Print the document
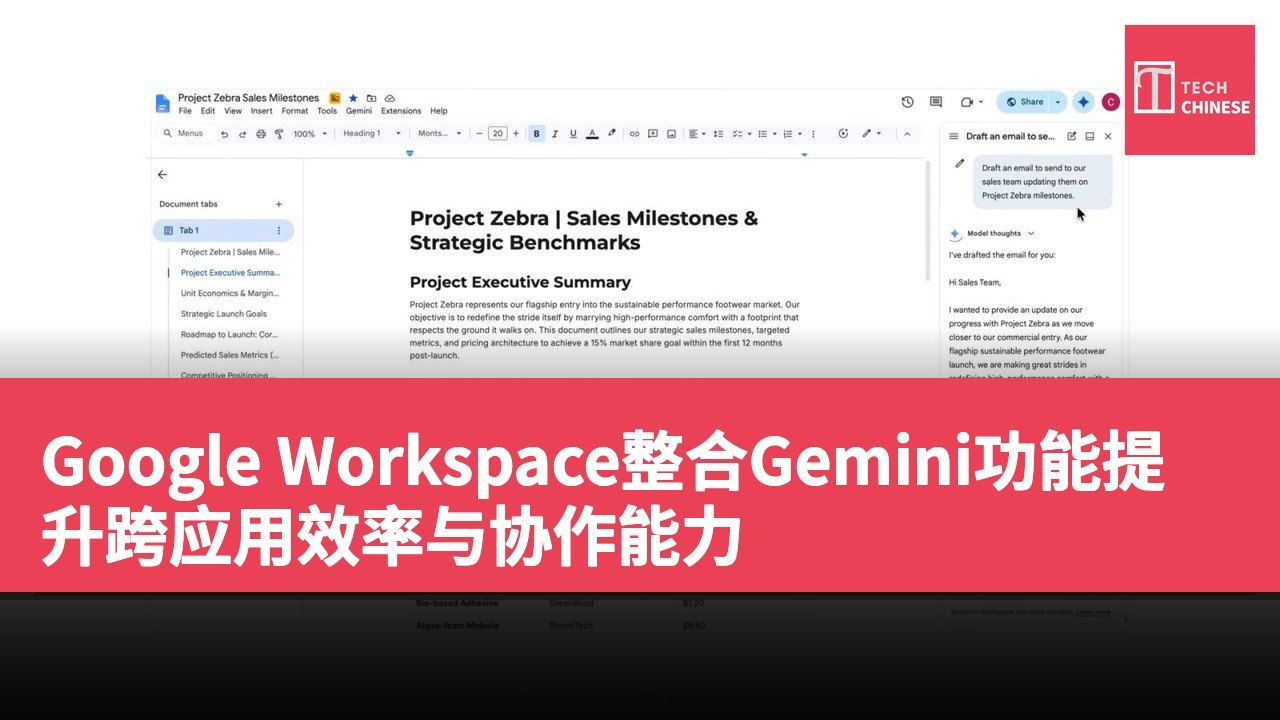Viewport: 1280px width, 720px height. (261, 133)
